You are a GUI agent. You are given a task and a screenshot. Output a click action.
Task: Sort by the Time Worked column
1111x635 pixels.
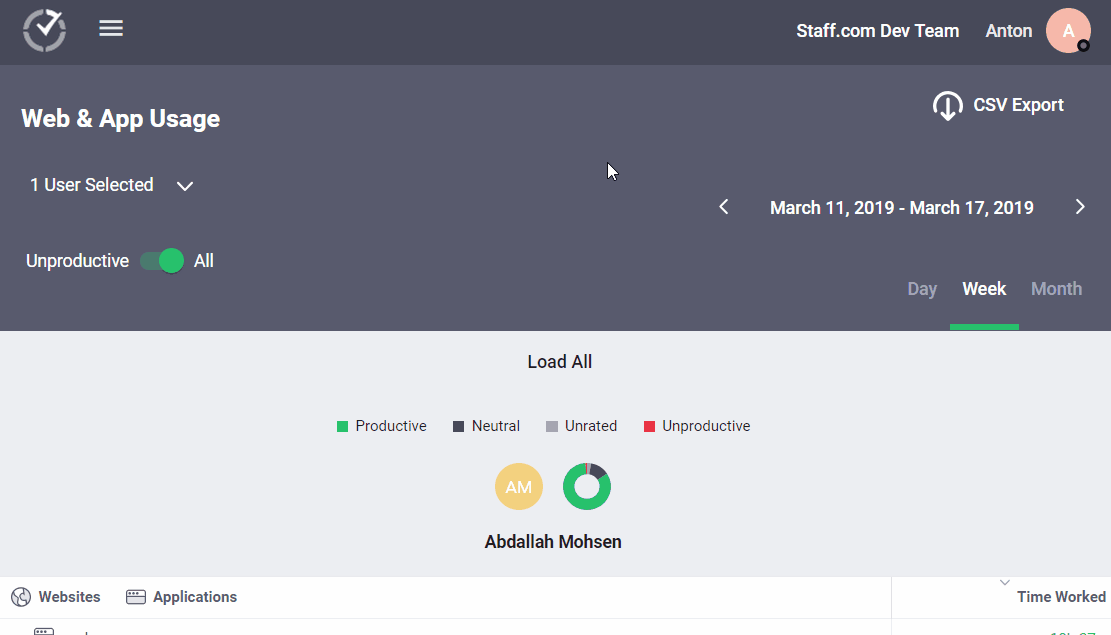(1061, 596)
